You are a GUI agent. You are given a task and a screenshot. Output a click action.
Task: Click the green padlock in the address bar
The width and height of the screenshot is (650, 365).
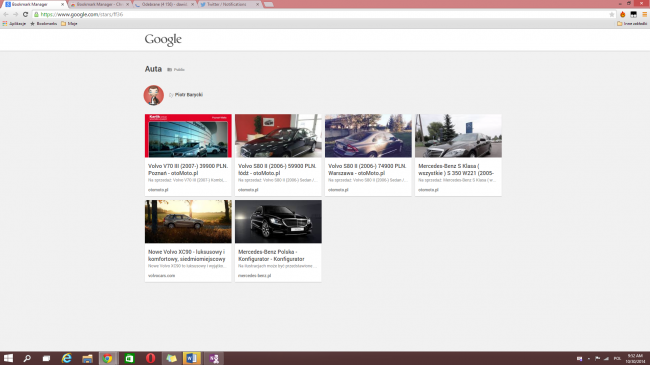36,14
